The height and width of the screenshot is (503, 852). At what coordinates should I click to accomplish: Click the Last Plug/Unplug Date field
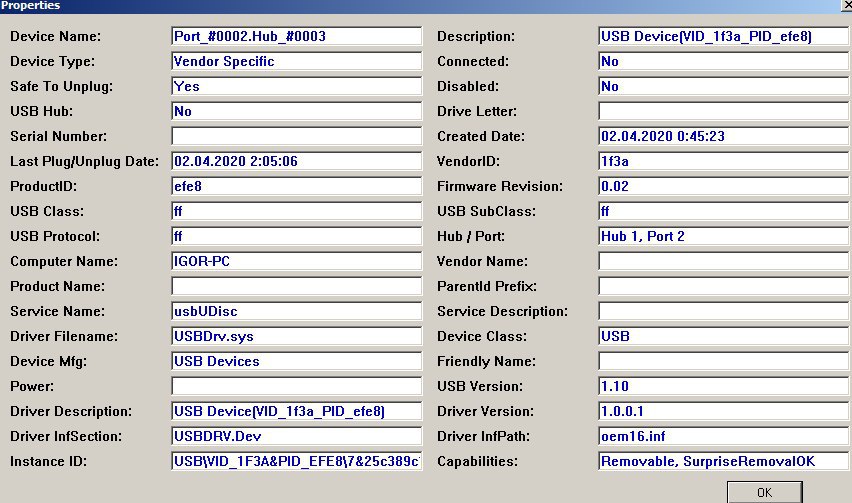[x=297, y=161]
